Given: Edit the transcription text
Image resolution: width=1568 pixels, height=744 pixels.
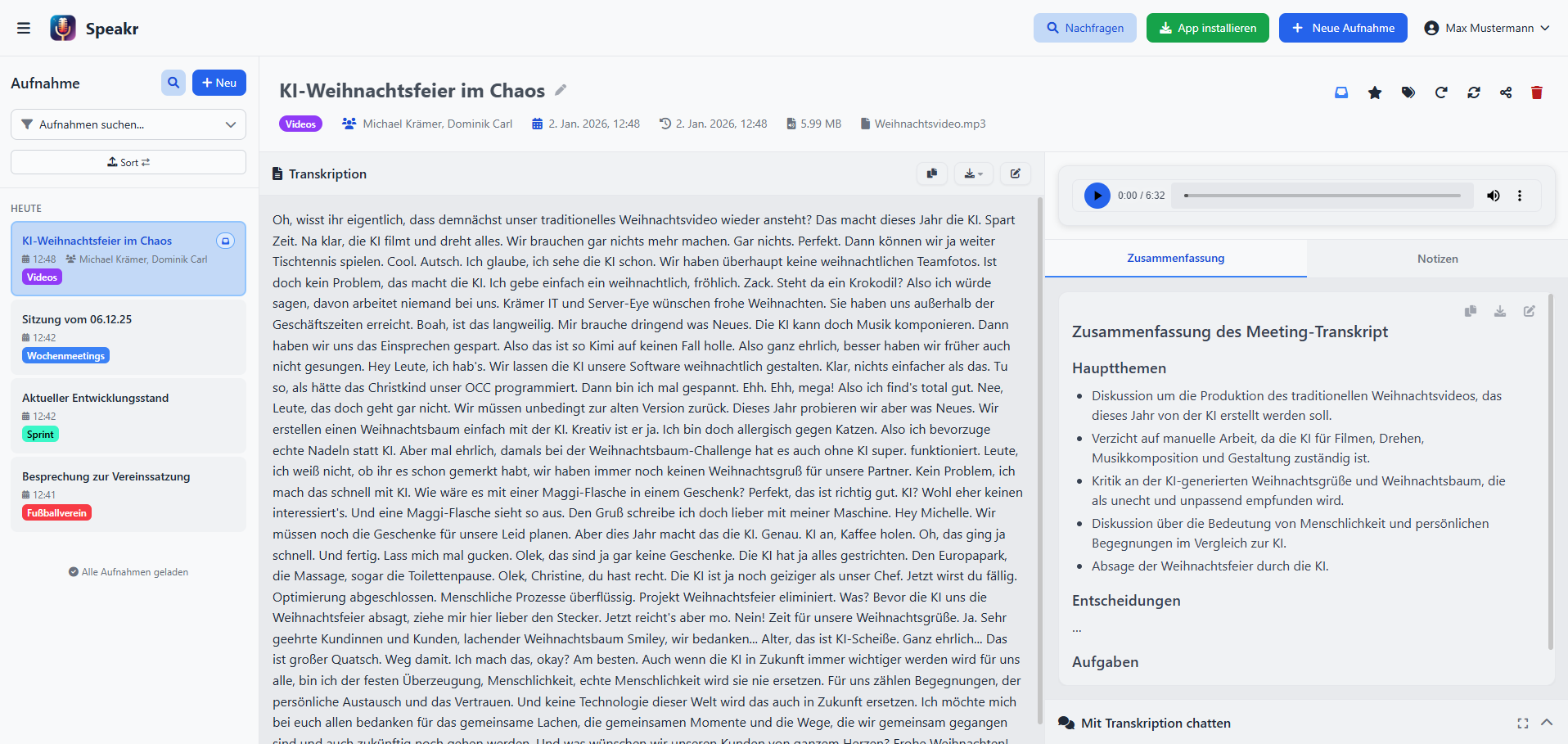Looking at the screenshot, I should [1015, 174].
